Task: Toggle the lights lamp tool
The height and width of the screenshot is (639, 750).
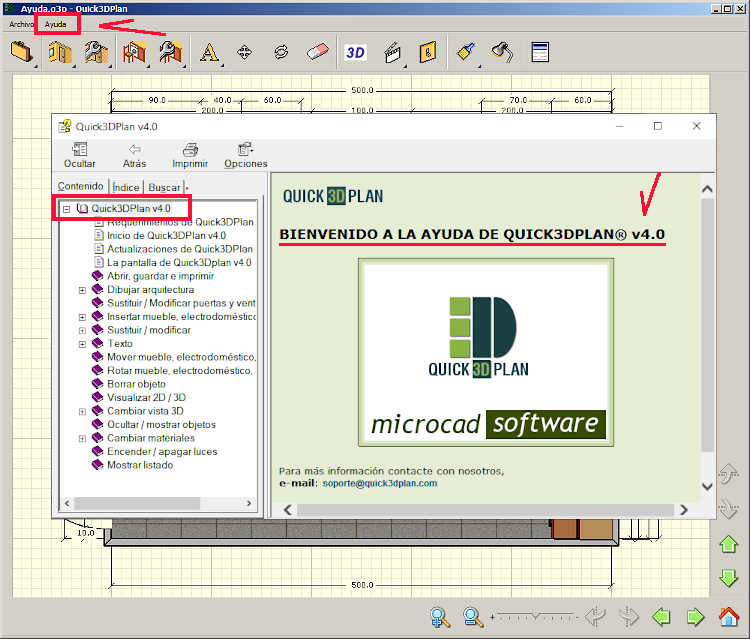Action: coord(502,52)
